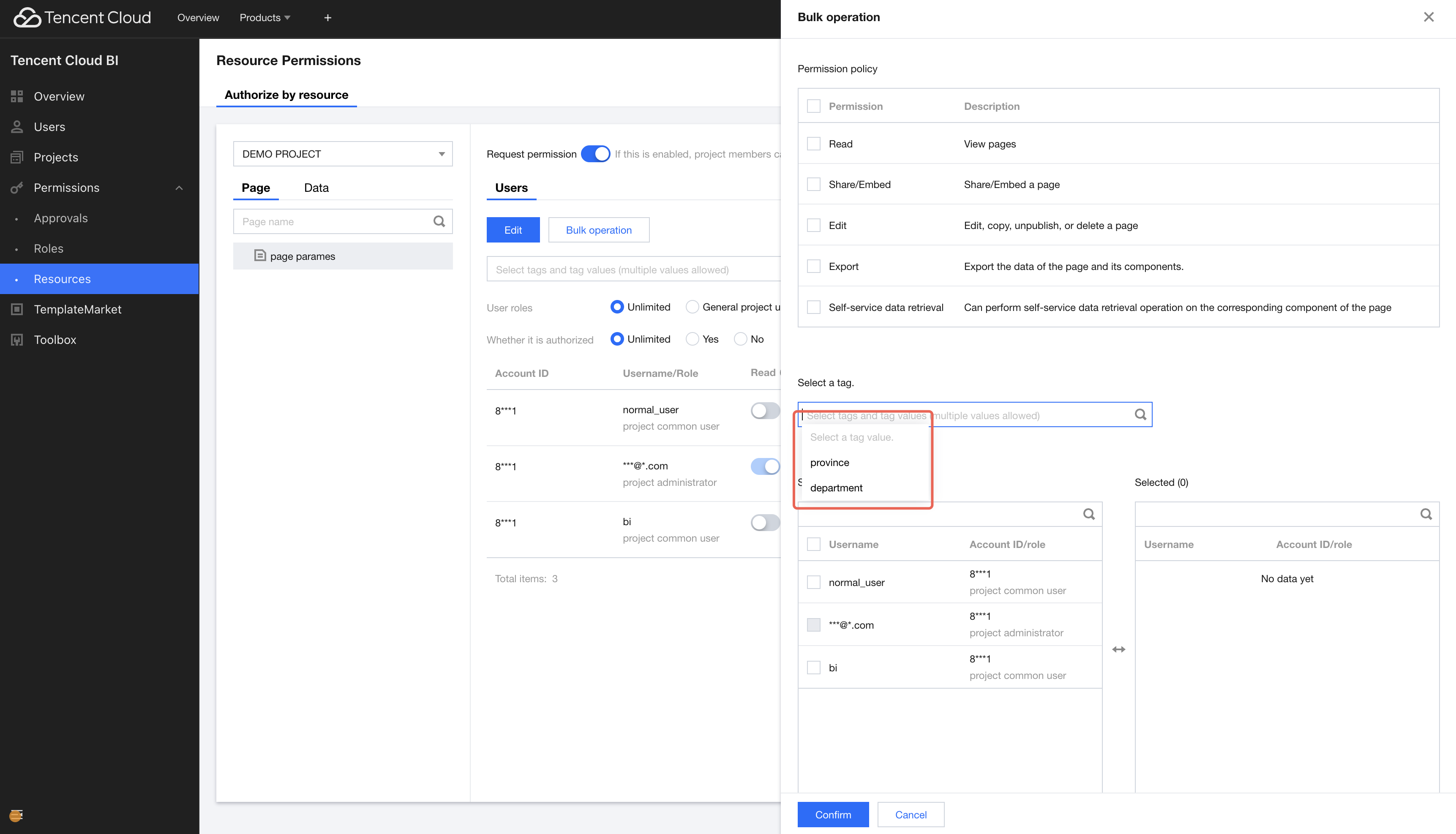Click the TemplateMarket icon in sidebar
Screen dimensions: 1456x834
click(x=17, y=309)
